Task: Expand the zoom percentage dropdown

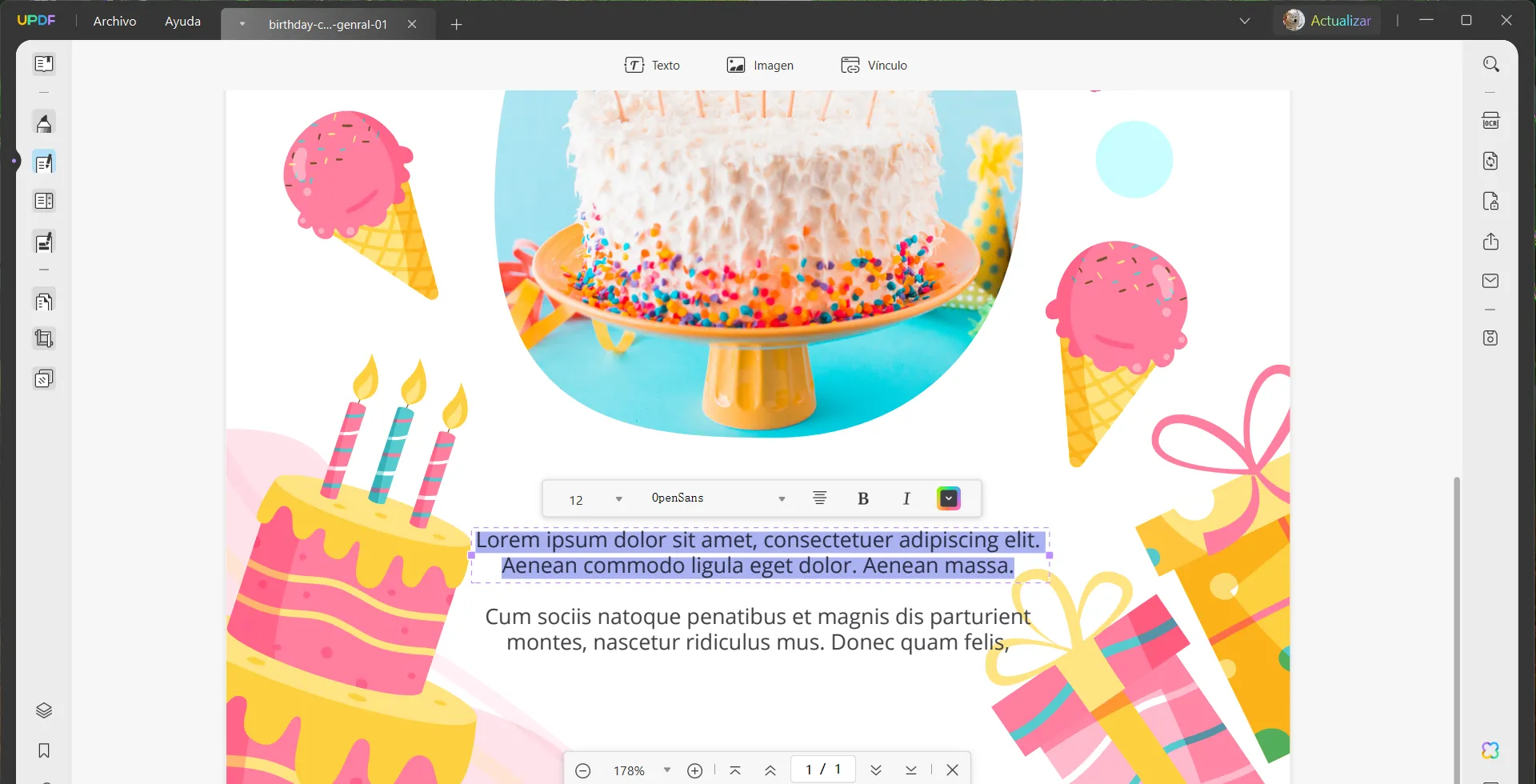Action: (x=667, y=770)
